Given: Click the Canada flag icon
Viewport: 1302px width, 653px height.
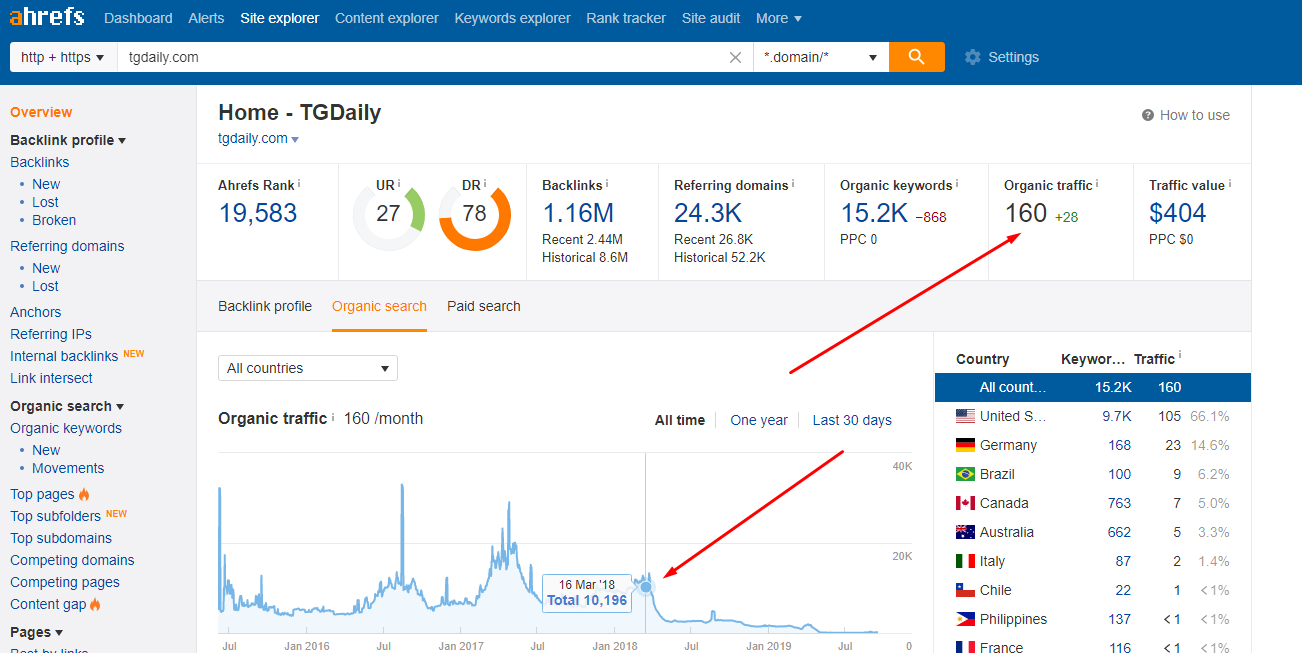Looking at the screenshot, I should (965, 503).
